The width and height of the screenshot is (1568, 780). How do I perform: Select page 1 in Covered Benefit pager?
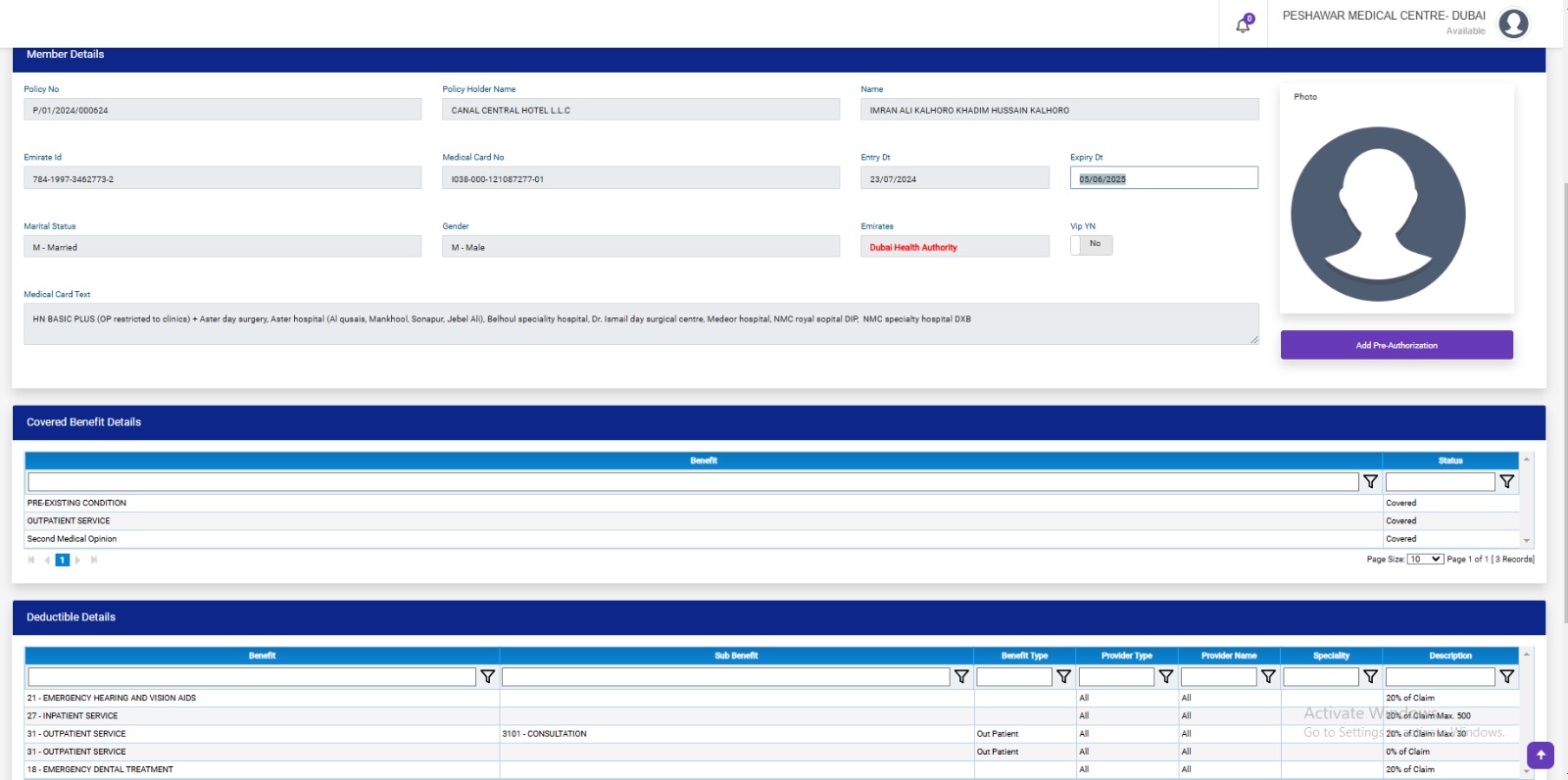point(62,561)
